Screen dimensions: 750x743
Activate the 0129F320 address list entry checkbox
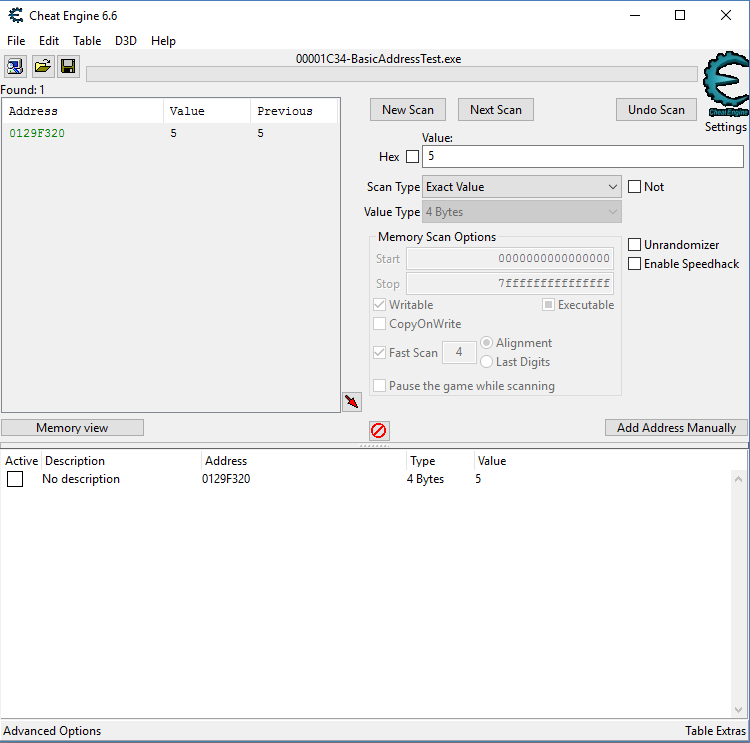[15, 479]
